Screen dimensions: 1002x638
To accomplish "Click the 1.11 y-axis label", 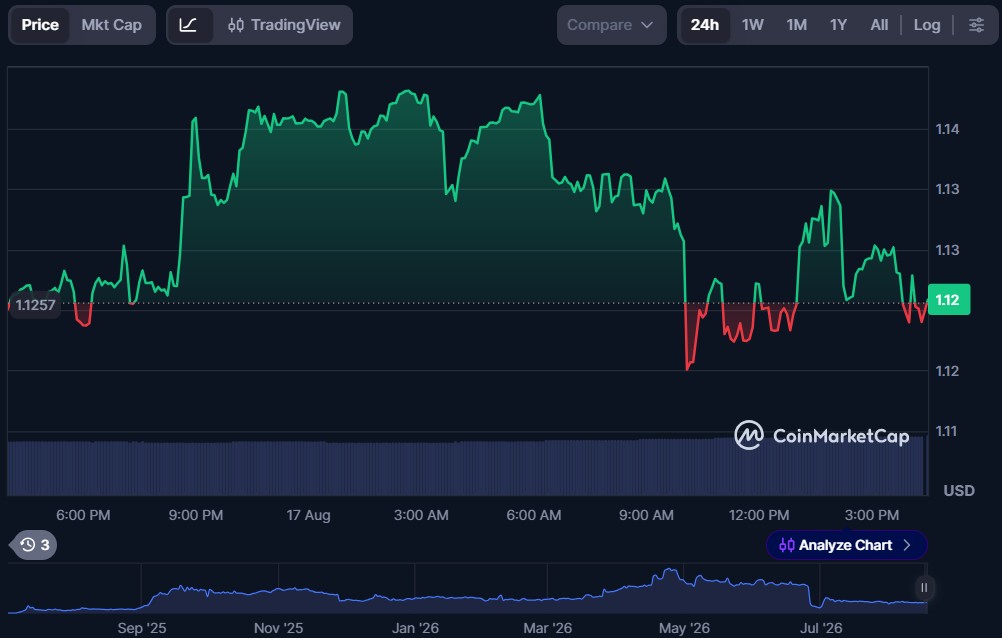I will click(947, 431).
